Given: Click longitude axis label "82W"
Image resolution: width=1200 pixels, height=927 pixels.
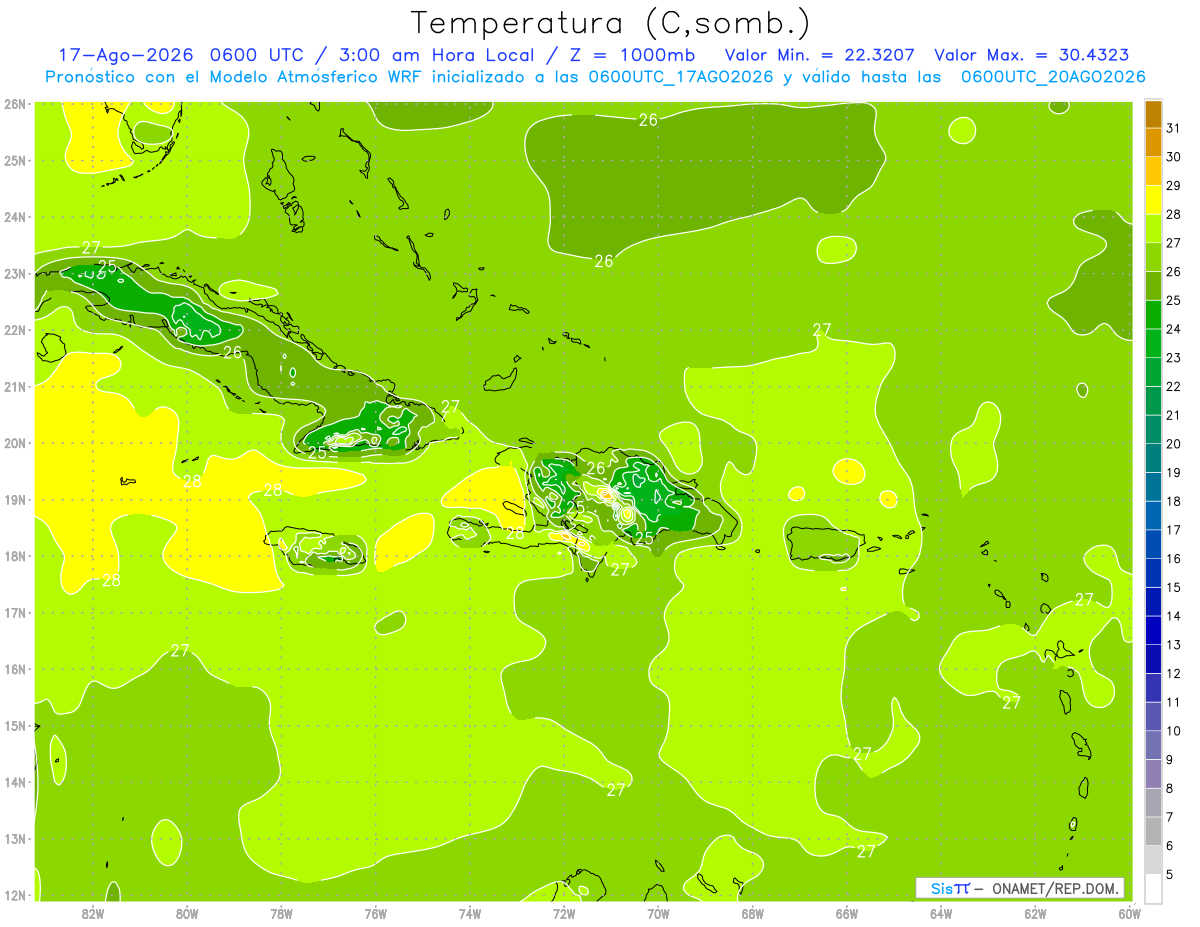Looking at the screenshot, I should coord(93,913).
